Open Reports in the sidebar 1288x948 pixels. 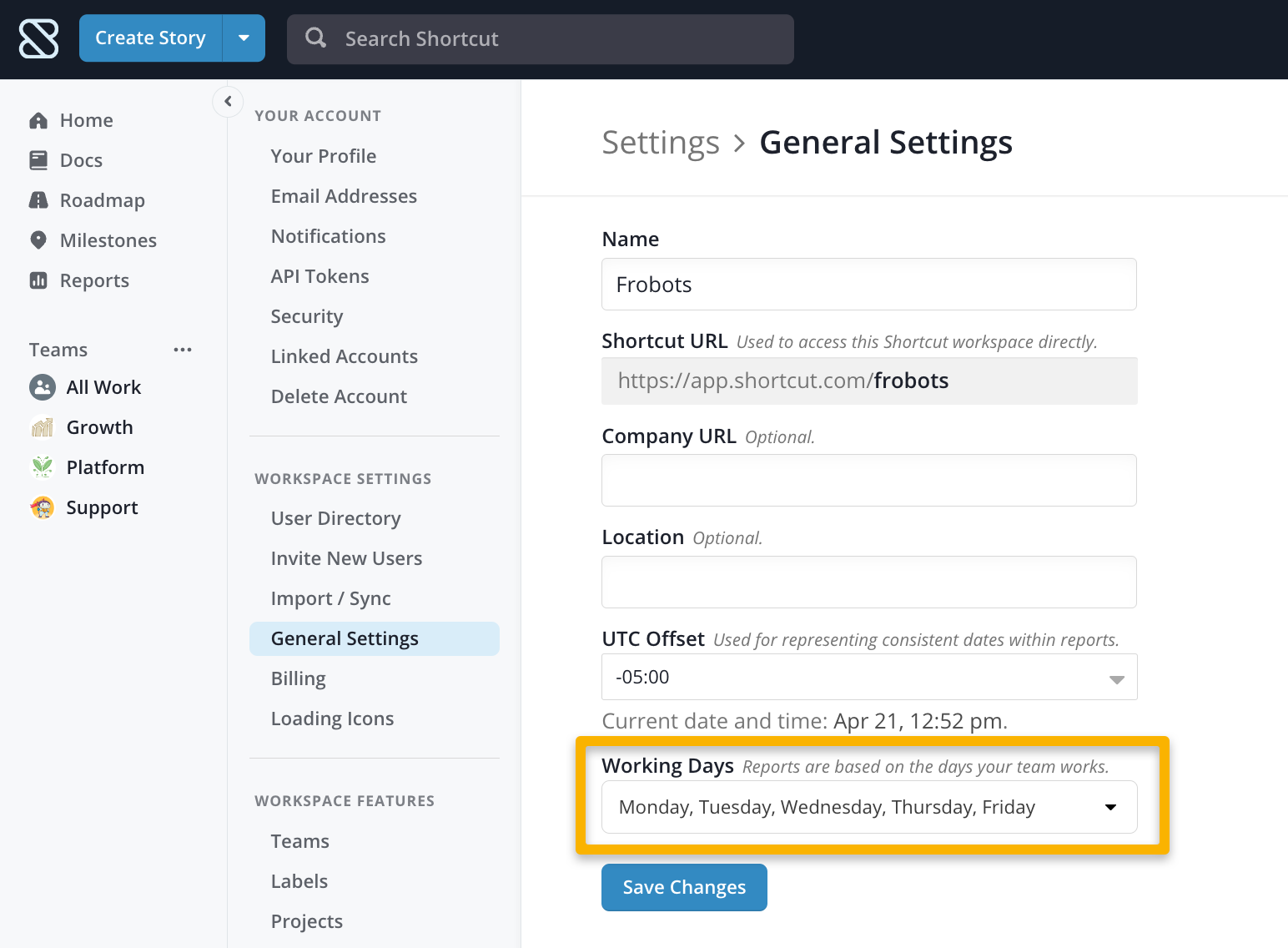coord(94,280)
